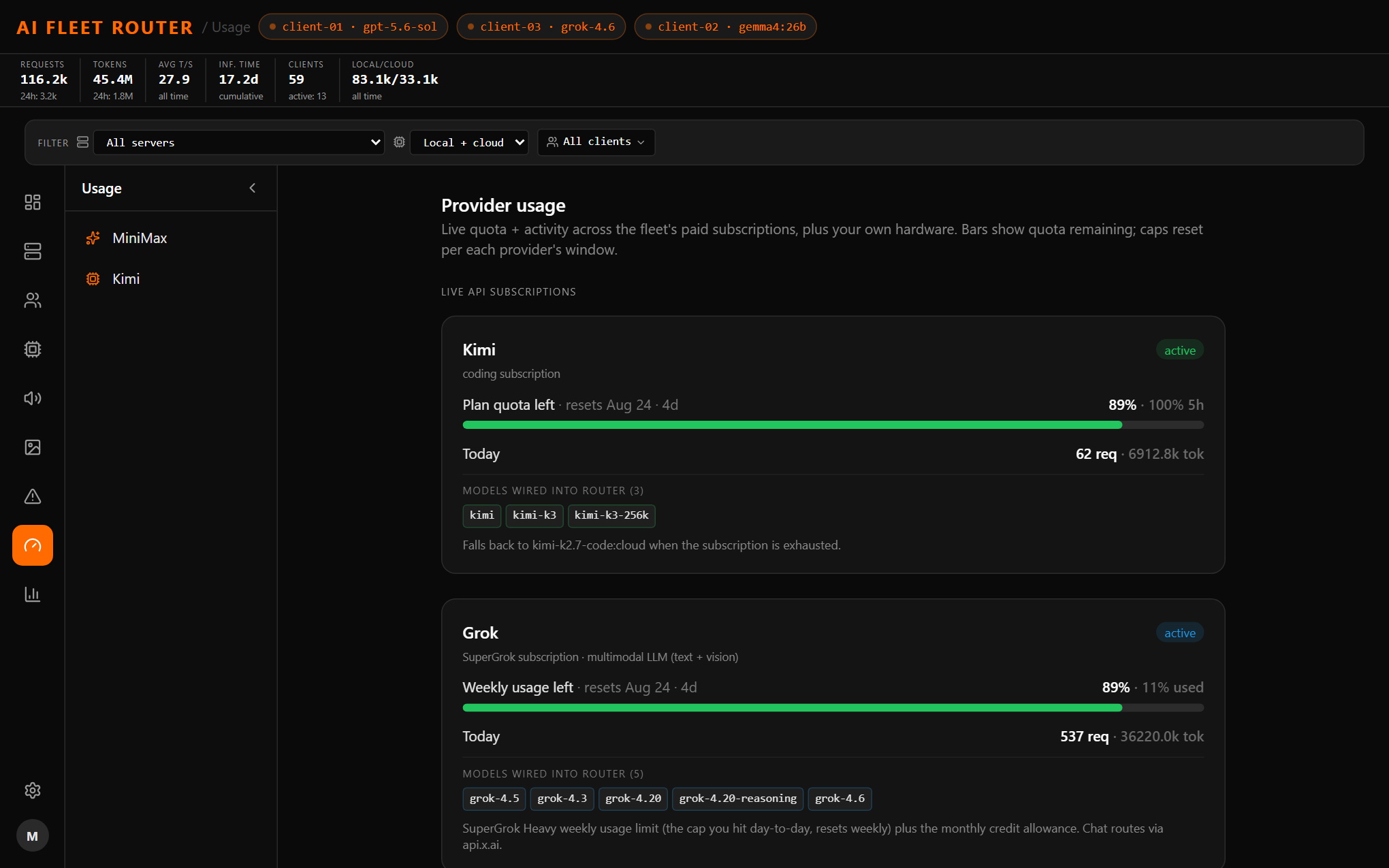
Task: Click the Kimi card active status badge
Action: pos(1180,351)
